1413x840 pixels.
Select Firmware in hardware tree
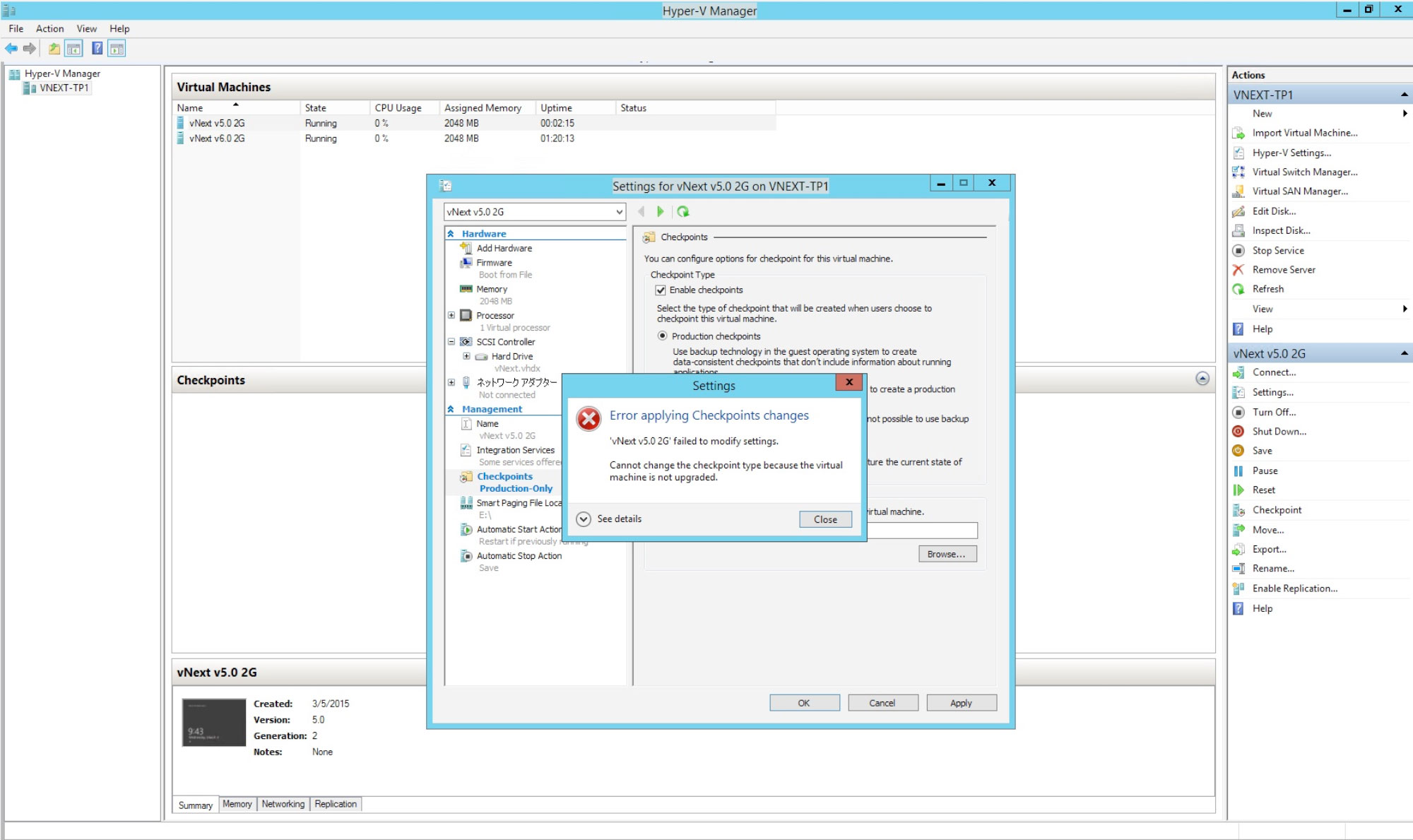click(x=494, y=262)
